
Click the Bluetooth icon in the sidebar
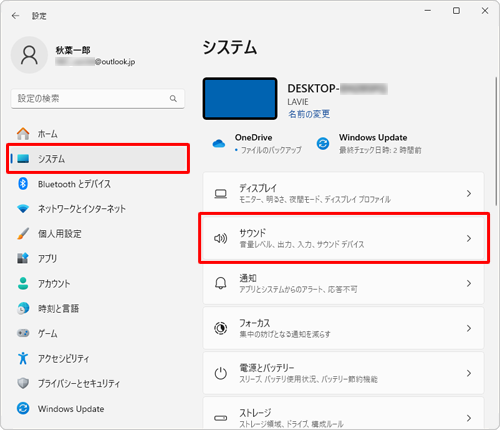coord(23,184)
